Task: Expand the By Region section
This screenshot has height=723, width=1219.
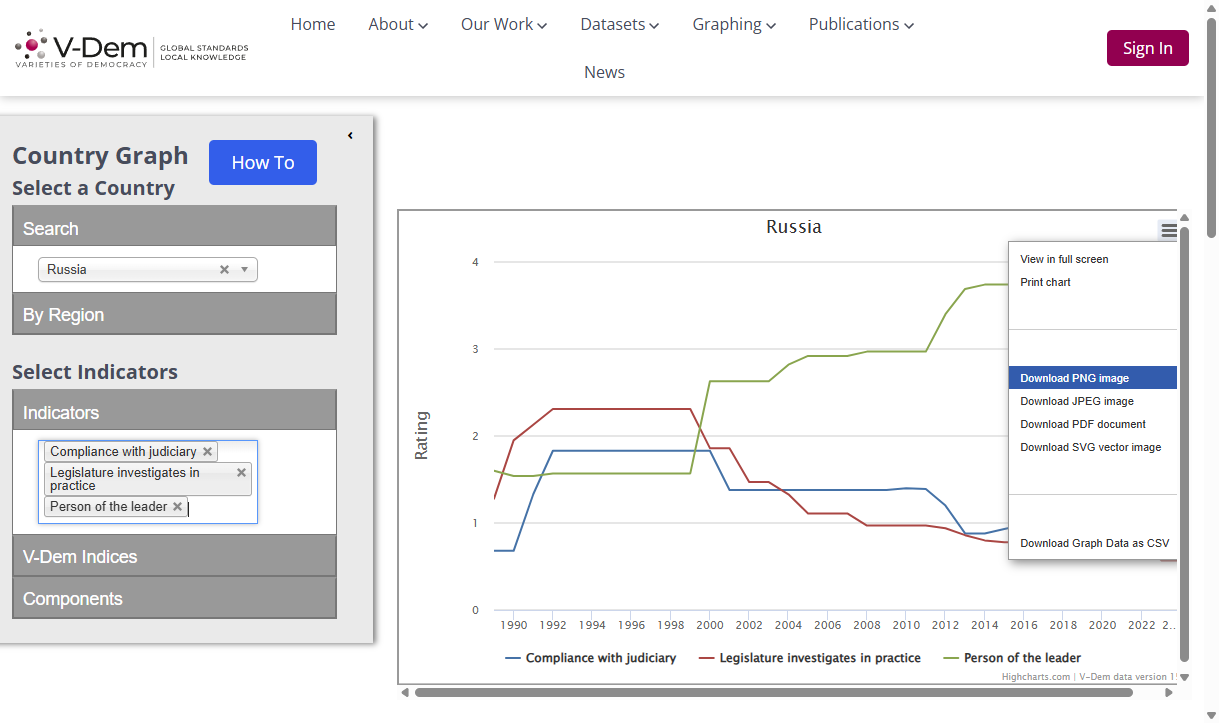Action: [x=174, y=314]
